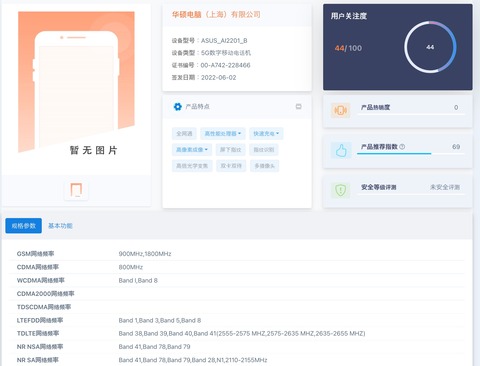Click the 800MHz value

[131, 267]
